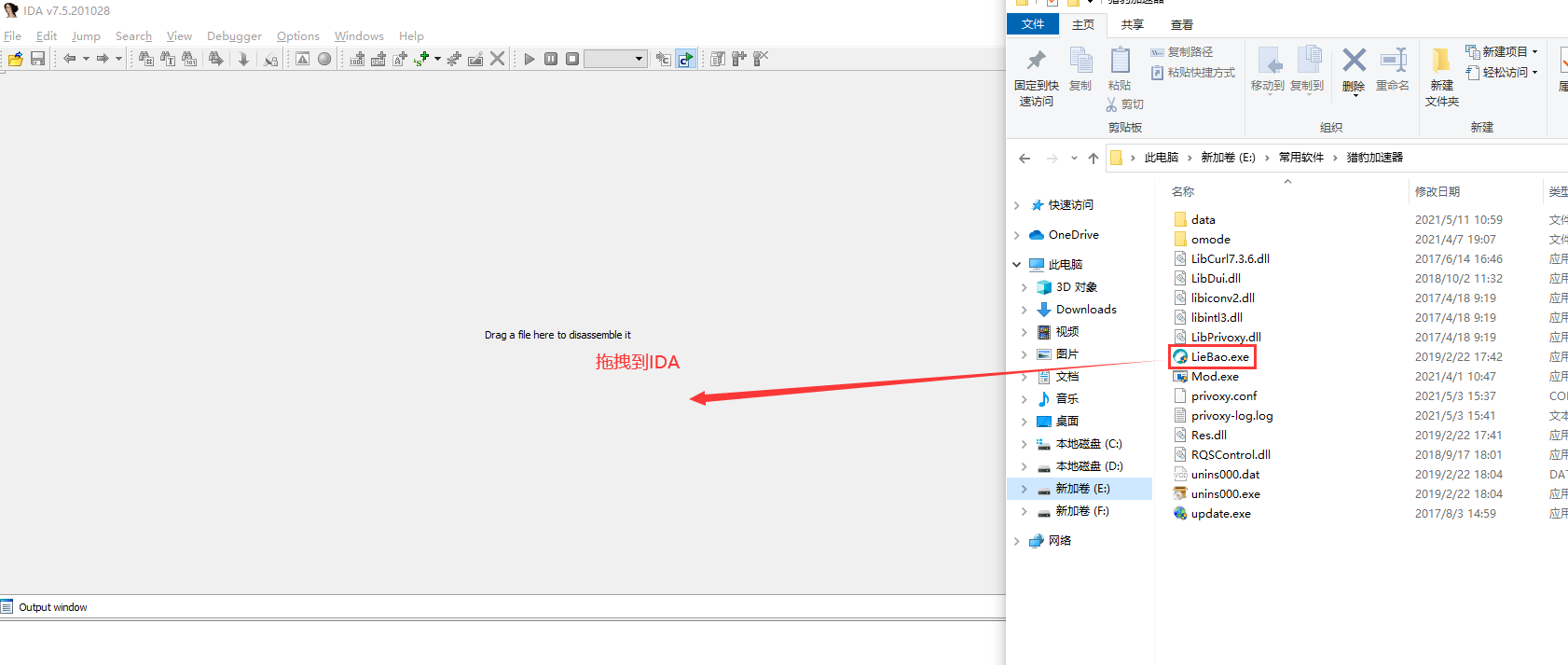
Task: Click the gray X undefine icon in IDA
Action: (x=498, y=59)
